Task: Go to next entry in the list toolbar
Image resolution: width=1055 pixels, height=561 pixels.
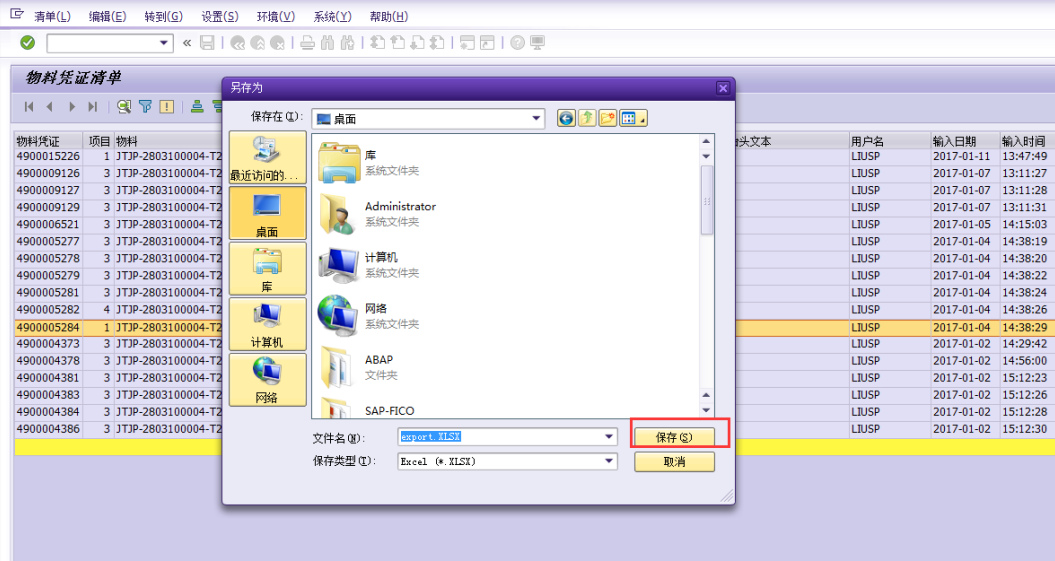Action: coord(71,106)
